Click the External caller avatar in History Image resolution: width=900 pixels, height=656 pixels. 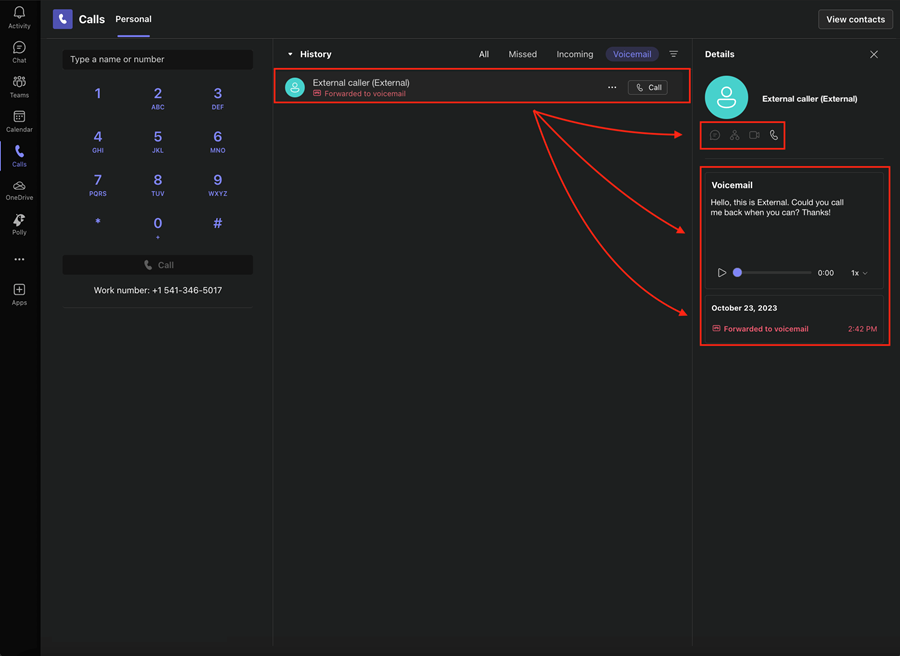(294, 87)
